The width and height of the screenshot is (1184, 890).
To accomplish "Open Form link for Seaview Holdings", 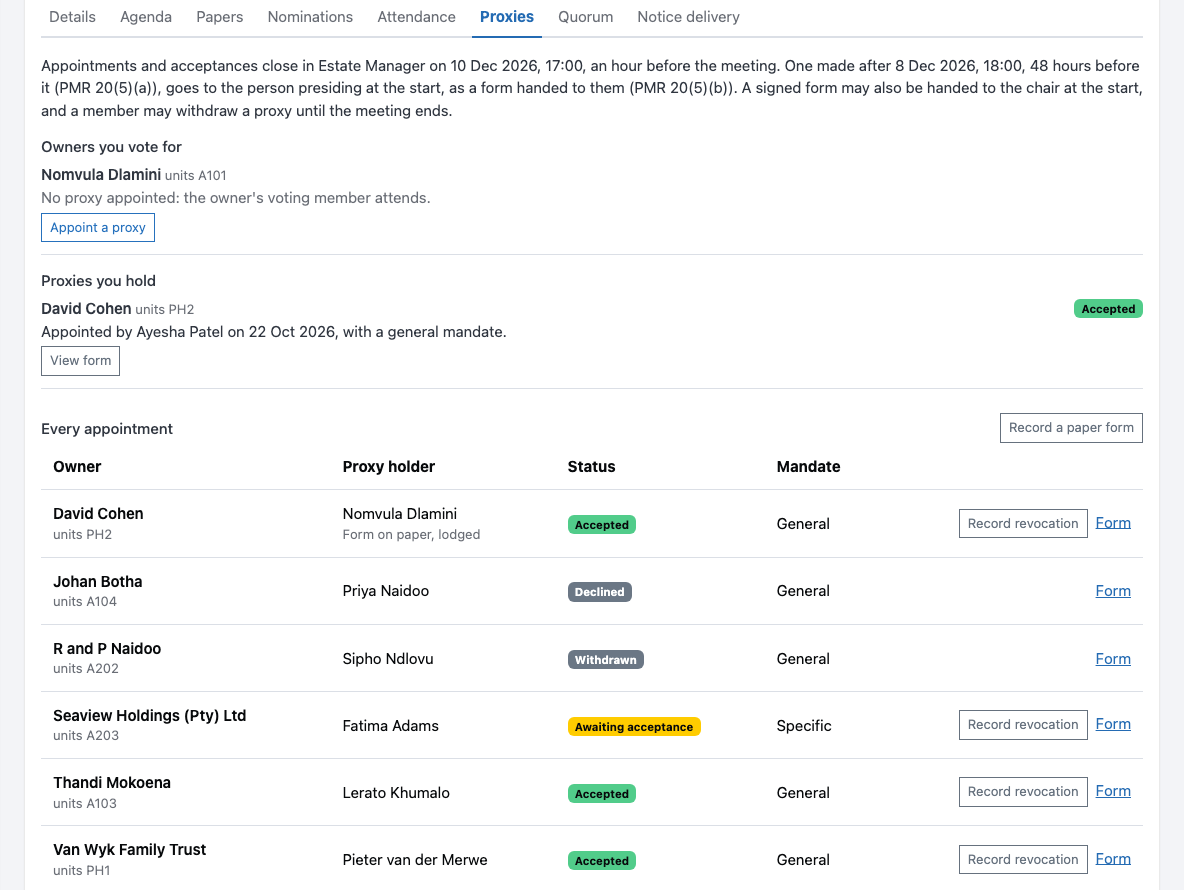I will pyautogui.click(x=1113, y=724).
